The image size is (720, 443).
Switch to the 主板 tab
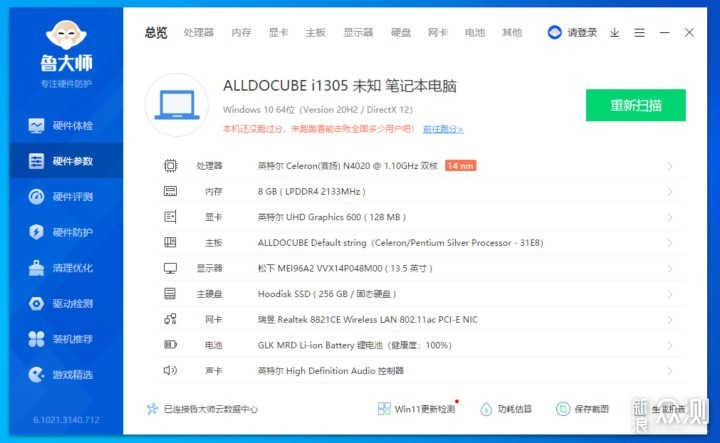(x=315, y=33)
